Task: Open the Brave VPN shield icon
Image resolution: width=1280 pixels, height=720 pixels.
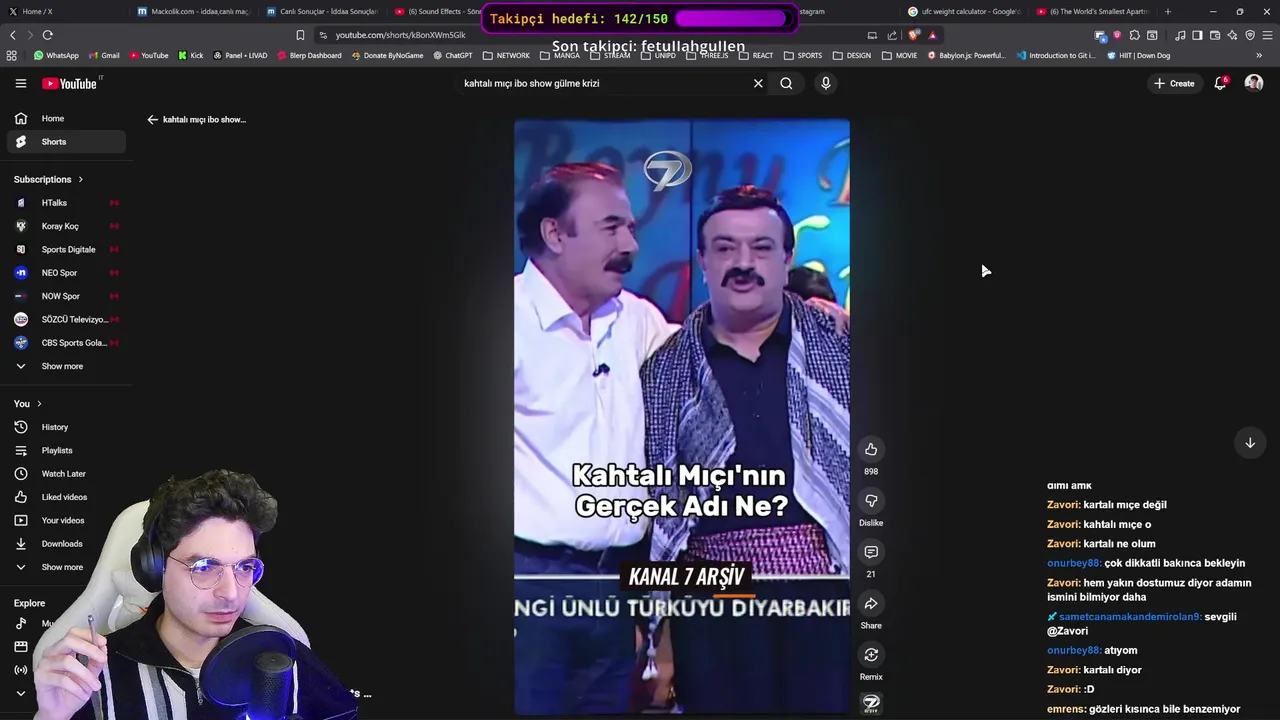Action: tap(1250, 35)
